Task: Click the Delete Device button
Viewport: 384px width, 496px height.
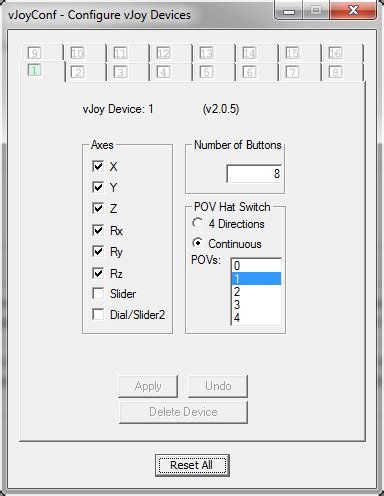Action: click(183, 412)
